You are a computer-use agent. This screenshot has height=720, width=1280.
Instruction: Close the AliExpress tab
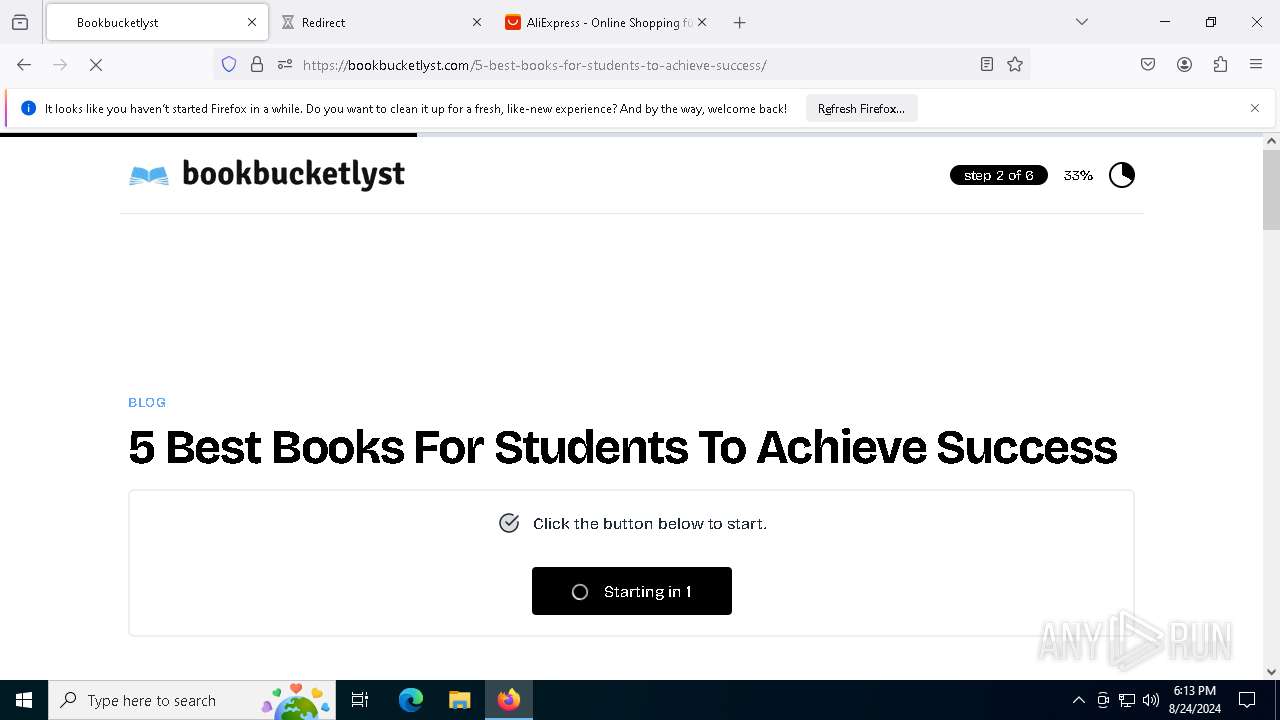point(702,22)
